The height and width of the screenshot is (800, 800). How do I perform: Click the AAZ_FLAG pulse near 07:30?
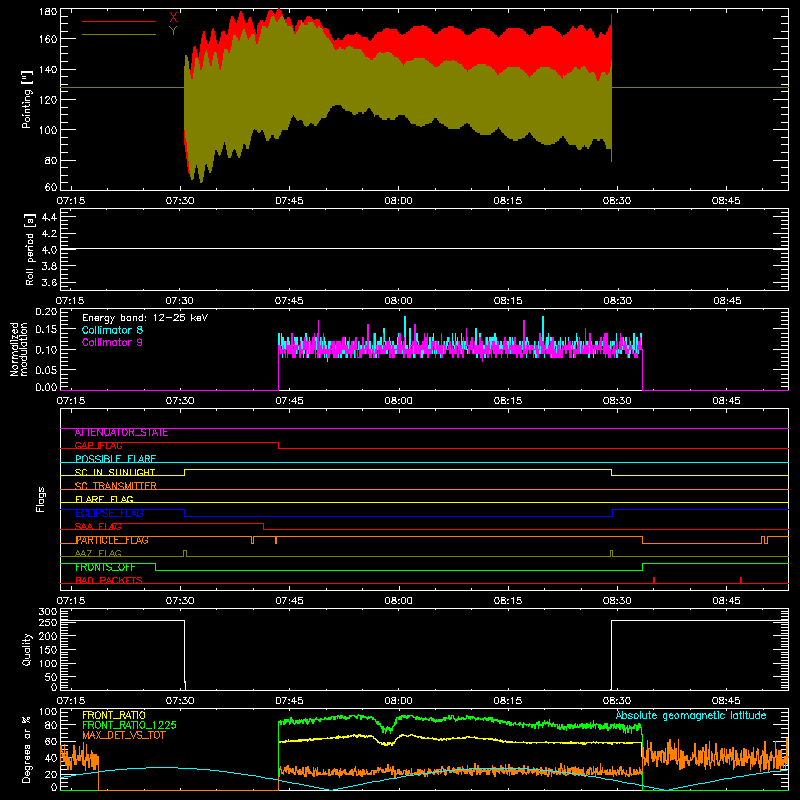[x=185, y=554]
